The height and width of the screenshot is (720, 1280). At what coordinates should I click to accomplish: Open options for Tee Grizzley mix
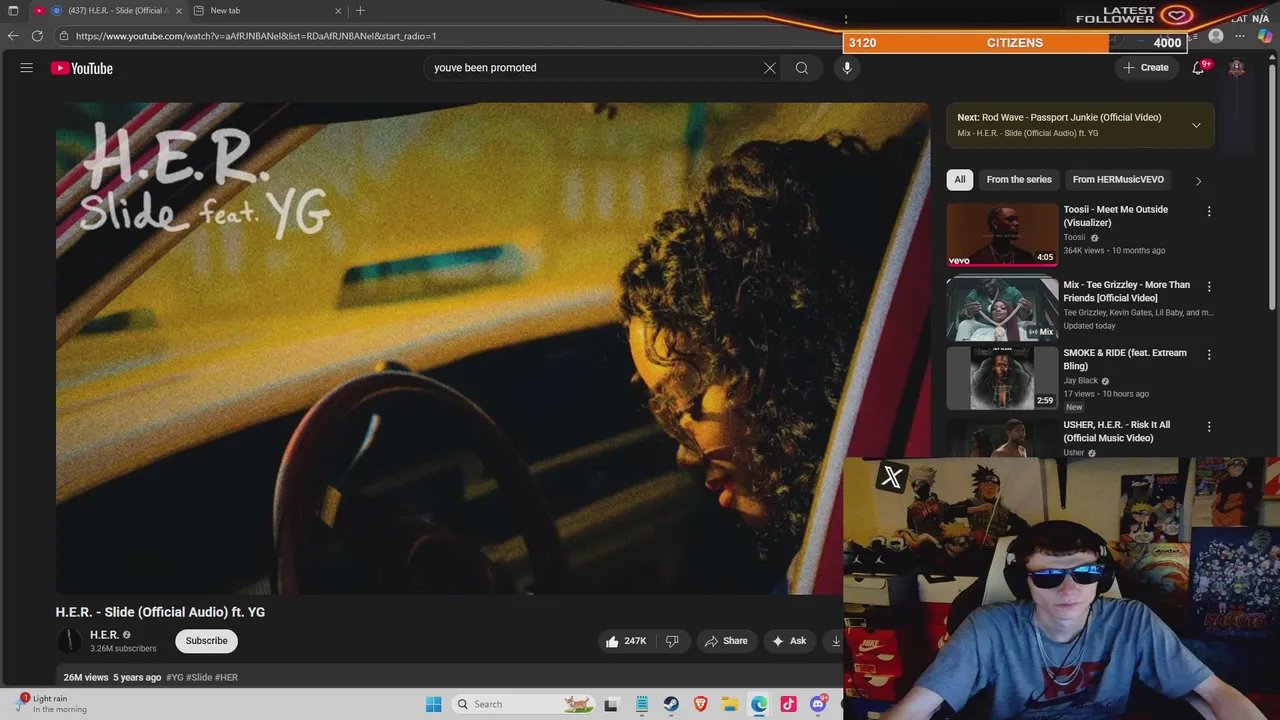(x=1209, y=286)
